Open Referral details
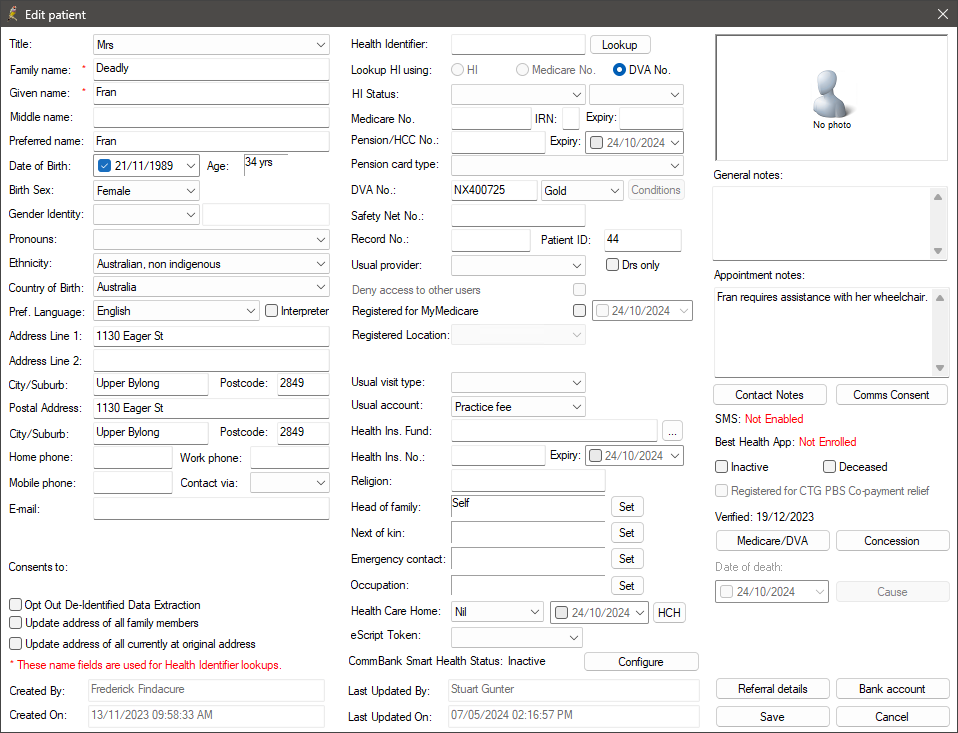This screenshot has width=958, height=733. [x=772, y=688]
